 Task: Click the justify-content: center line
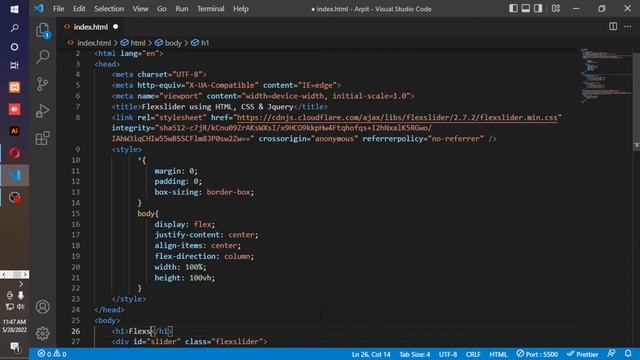206,235
